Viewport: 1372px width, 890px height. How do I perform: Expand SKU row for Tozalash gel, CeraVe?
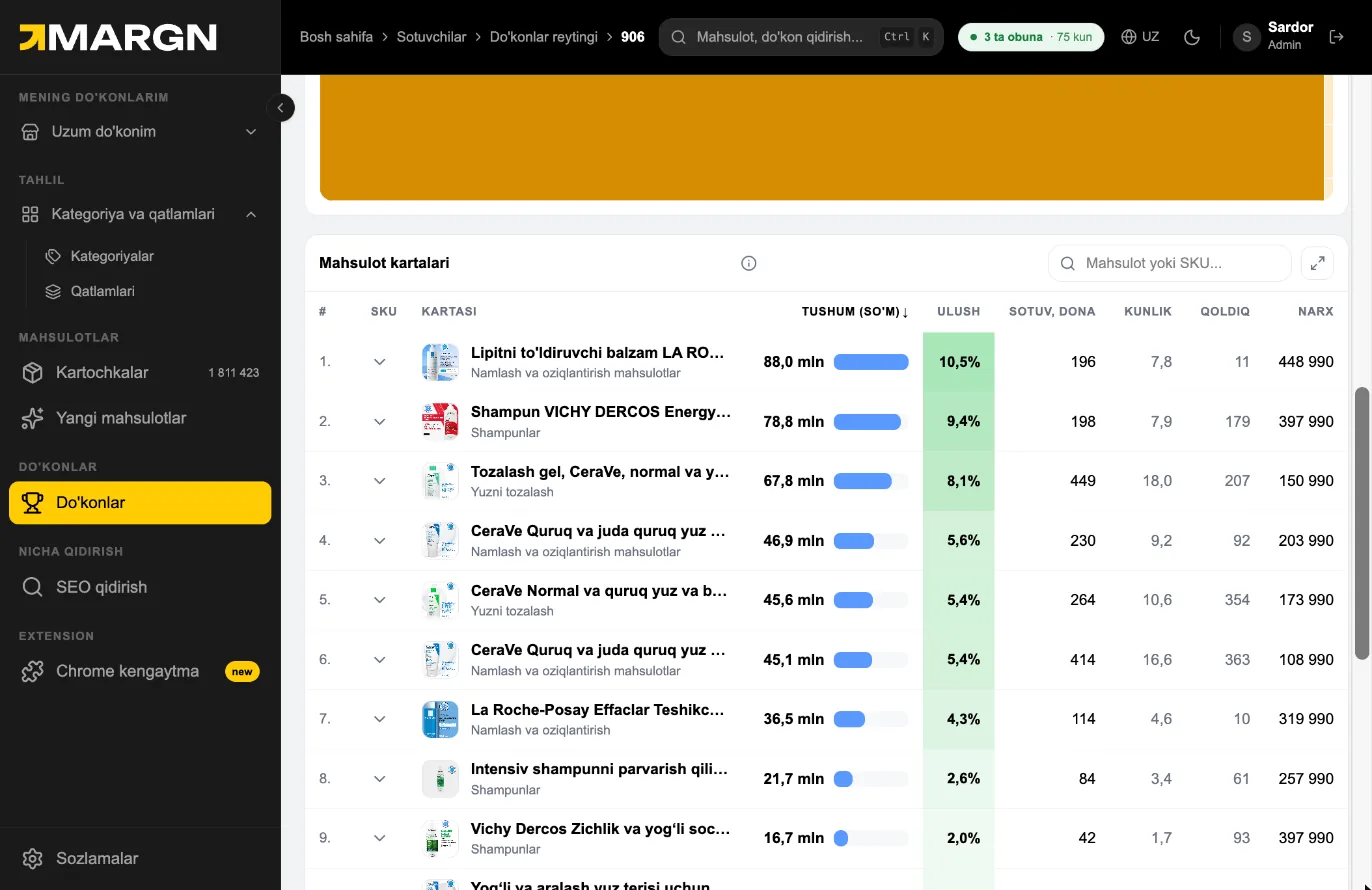point(380,481)
